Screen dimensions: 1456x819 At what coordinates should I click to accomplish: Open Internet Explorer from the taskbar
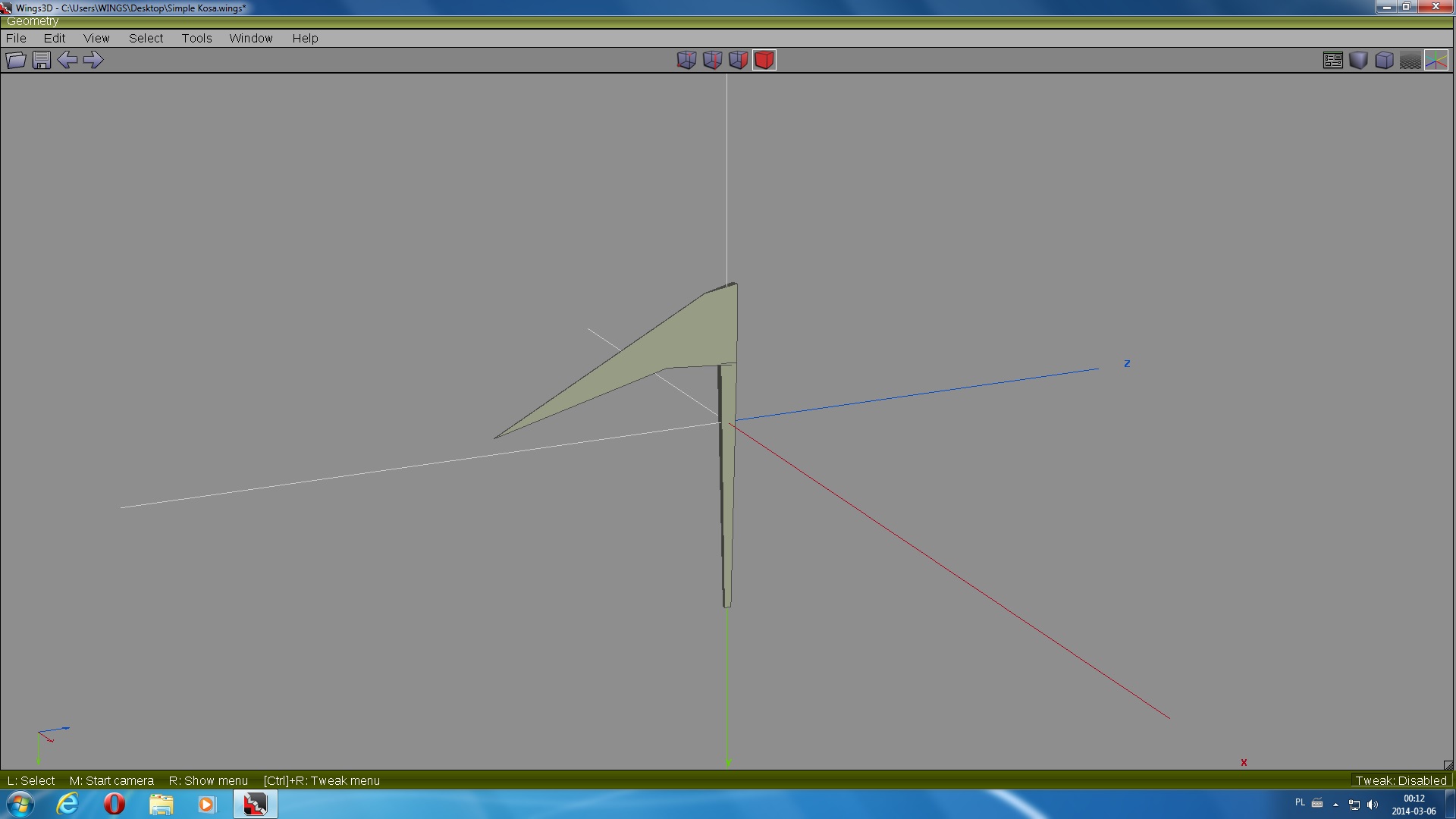click(67, 804)
